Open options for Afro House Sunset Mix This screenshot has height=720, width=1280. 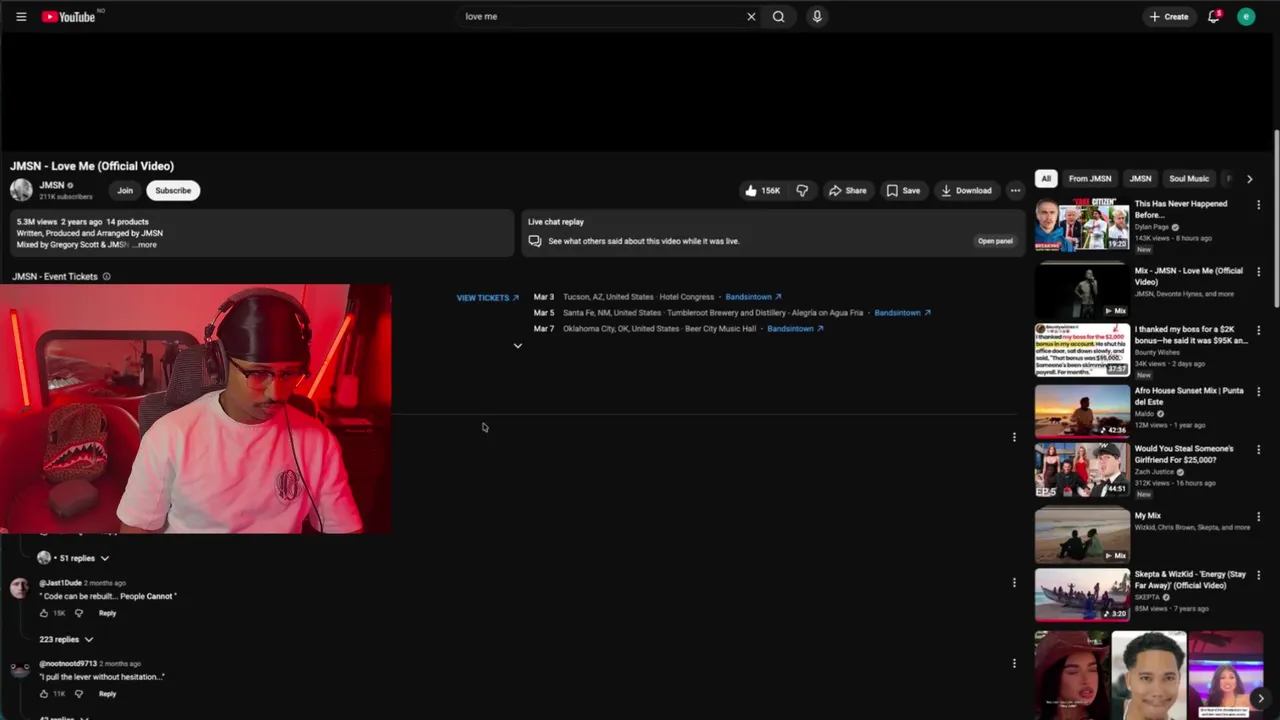pos(1259,392)
